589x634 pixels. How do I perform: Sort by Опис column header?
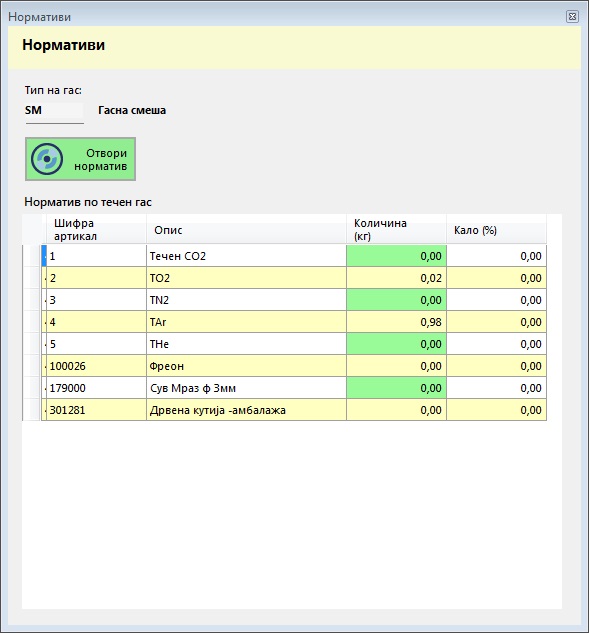[246, 229]
